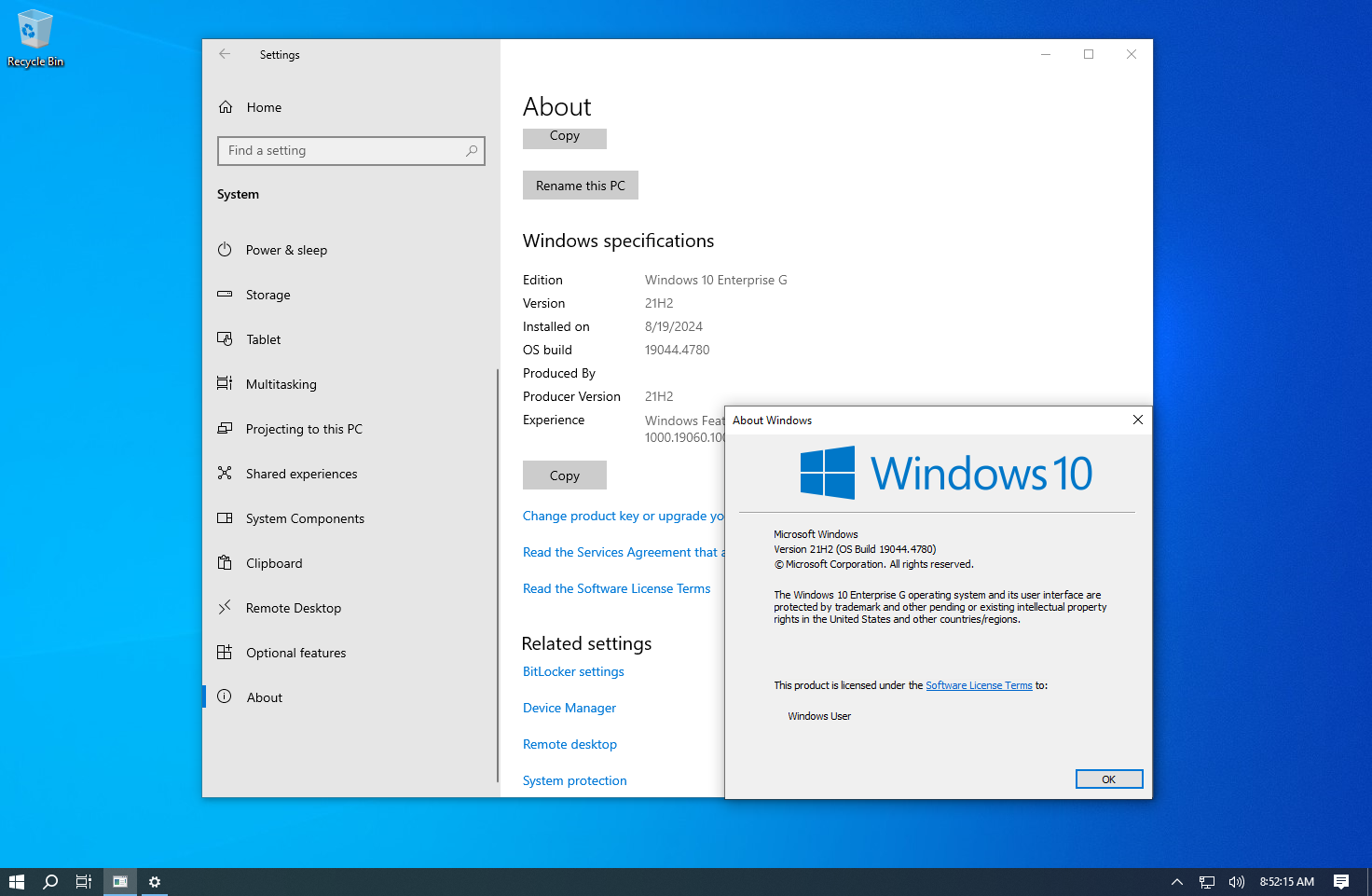Image resolution: width=1372 pixels, height=896 pixels.
Task: Click the Clipboard icon
Action: pos(225,562)
